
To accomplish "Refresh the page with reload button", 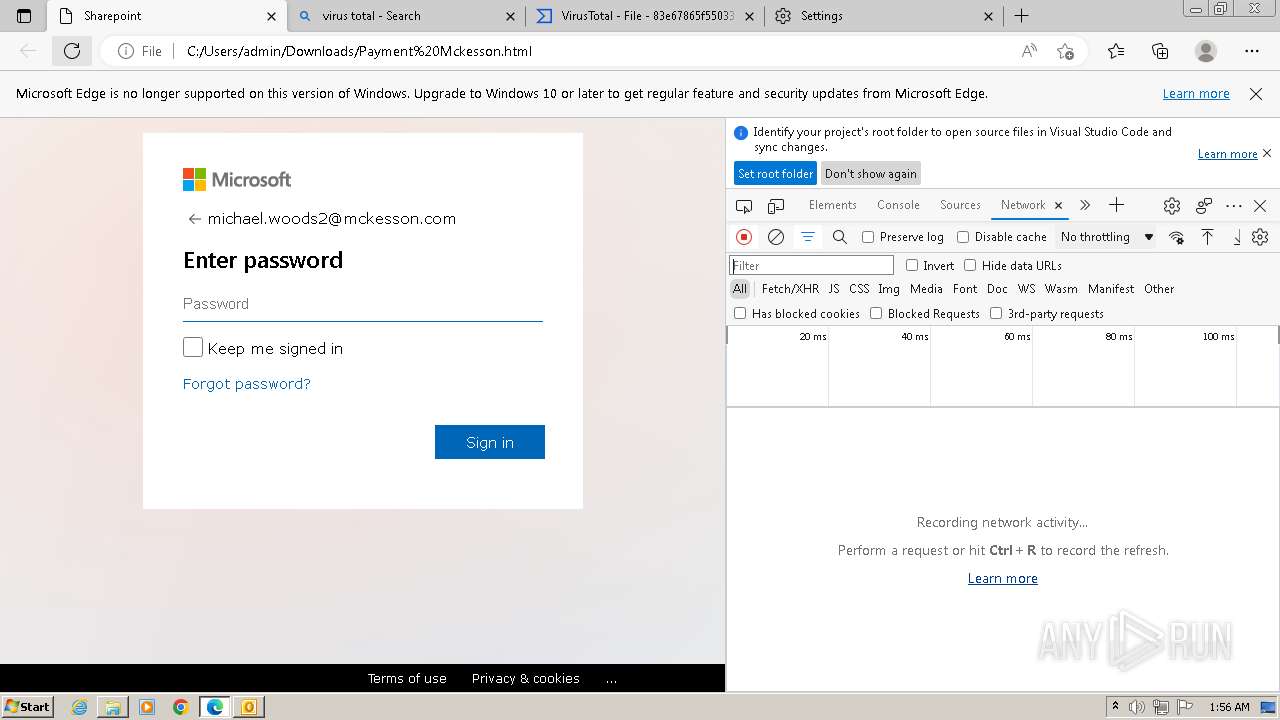I will pyautogui.click(x=72, y=51).
